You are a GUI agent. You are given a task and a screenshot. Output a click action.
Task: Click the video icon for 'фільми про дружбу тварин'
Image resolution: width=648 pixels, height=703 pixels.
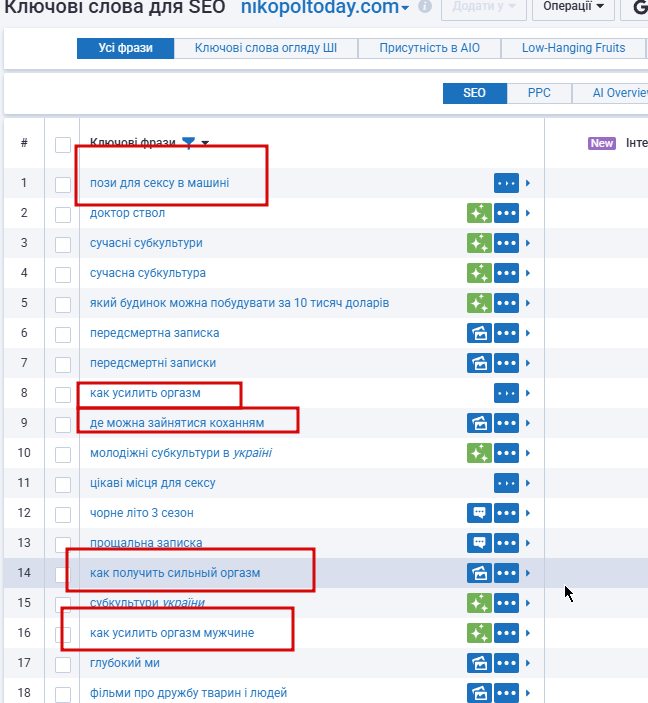[x=479, y=693]
